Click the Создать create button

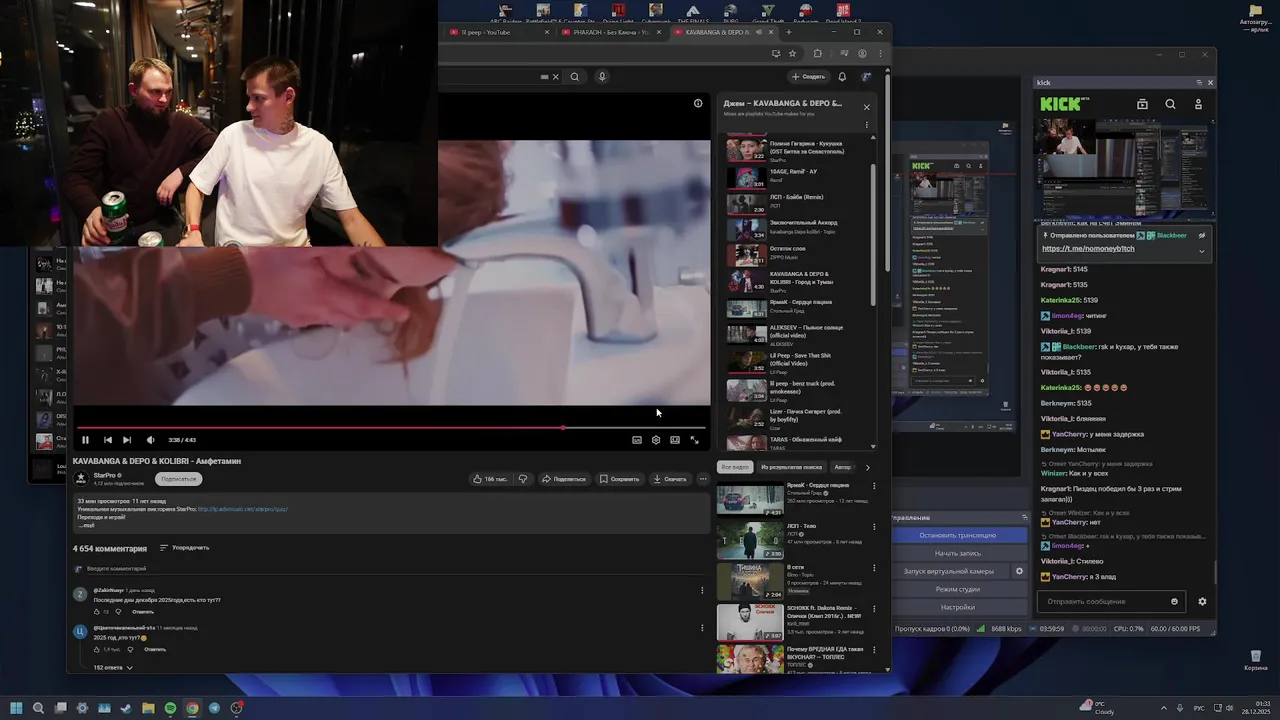point(808,76)
